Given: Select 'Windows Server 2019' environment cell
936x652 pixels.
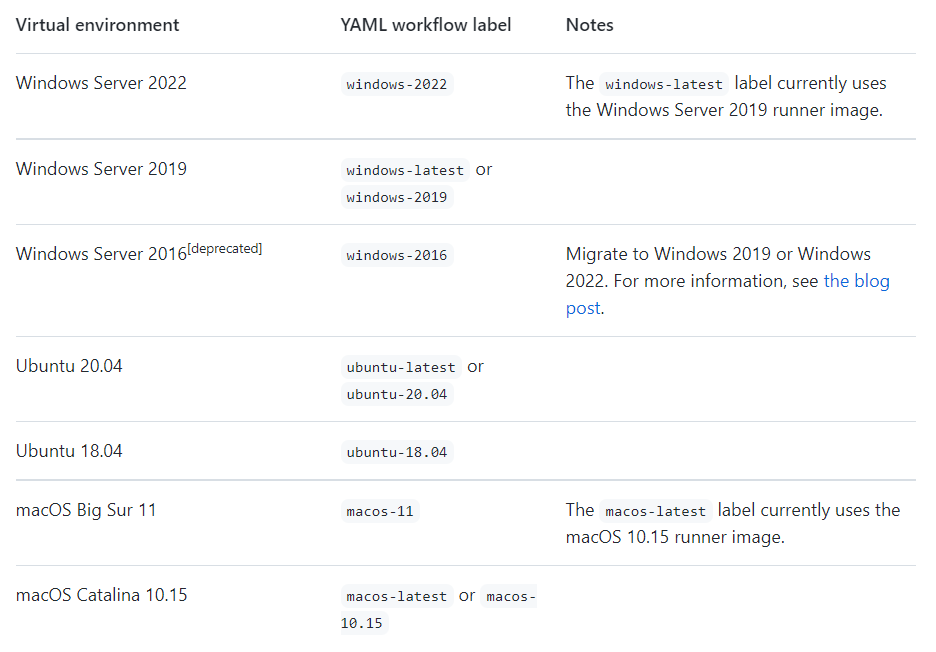Looking at the screenshot, I should pyautogui.click(x=101, y=169).
